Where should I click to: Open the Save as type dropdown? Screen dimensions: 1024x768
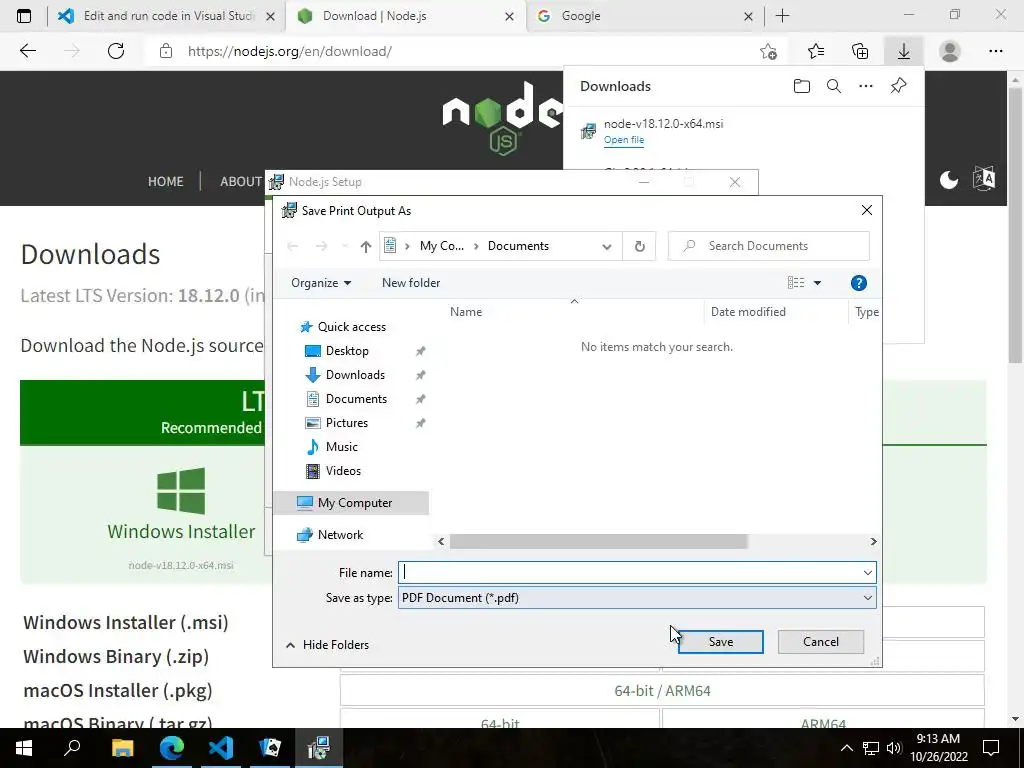pos(637,598)
